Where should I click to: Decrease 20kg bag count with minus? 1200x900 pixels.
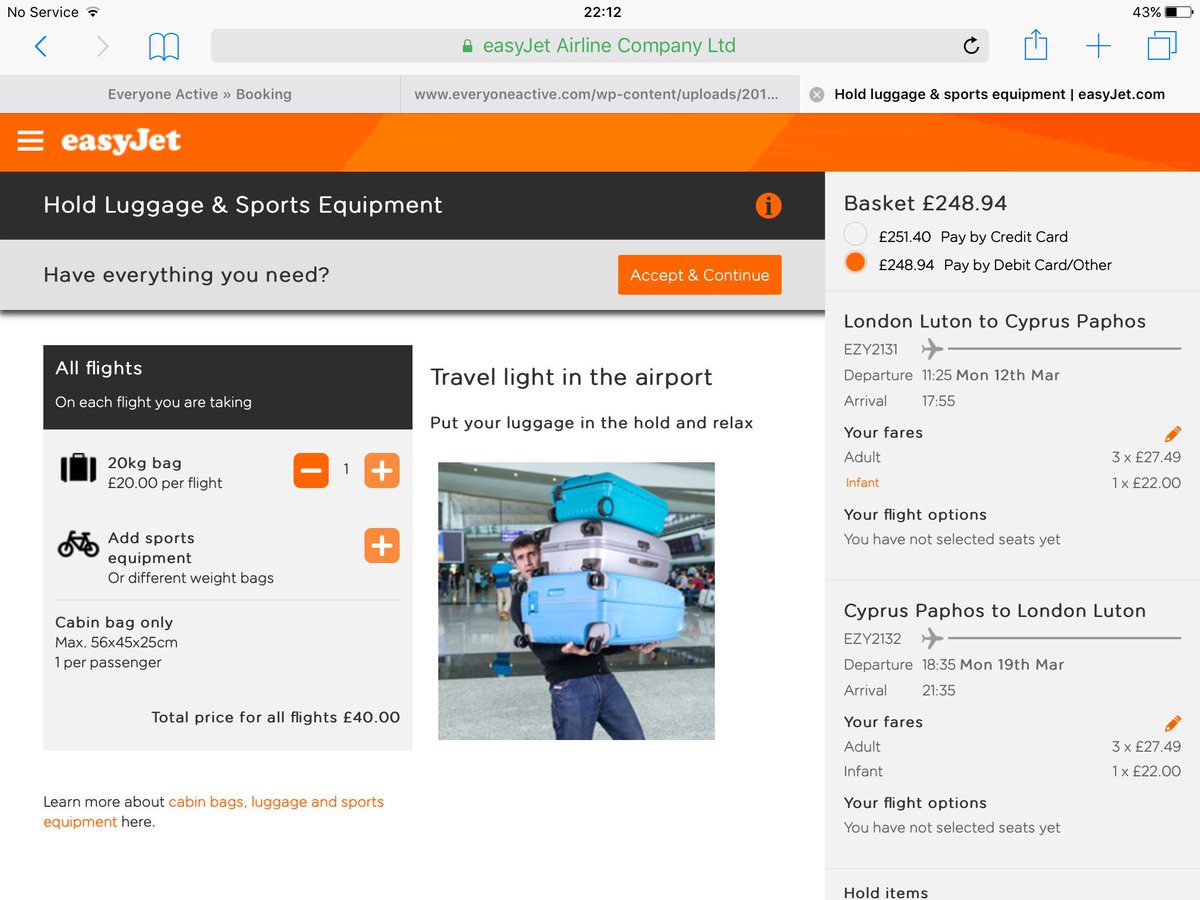(x=311, y=470)
